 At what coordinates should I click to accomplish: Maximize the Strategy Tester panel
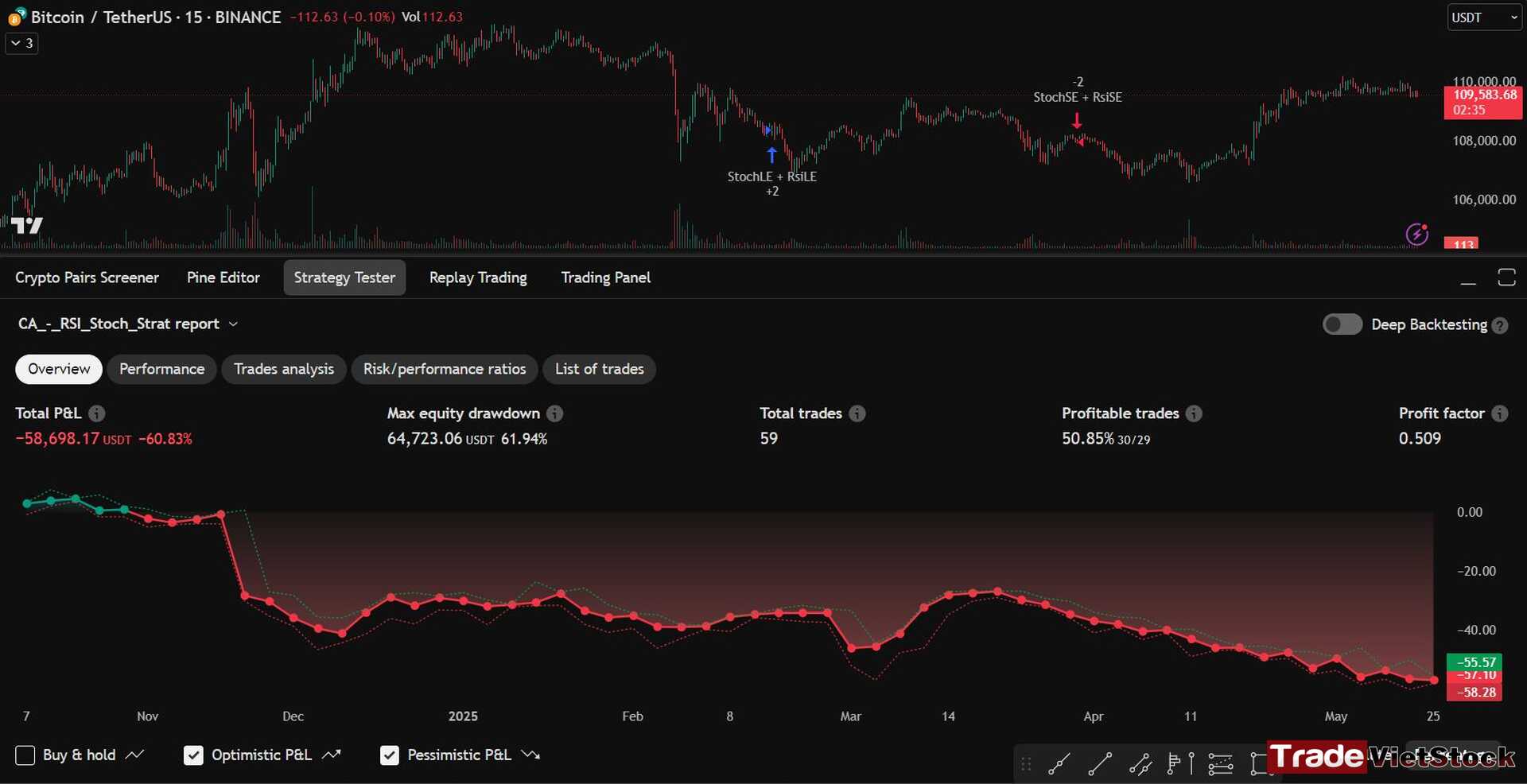pos(1506,278)
